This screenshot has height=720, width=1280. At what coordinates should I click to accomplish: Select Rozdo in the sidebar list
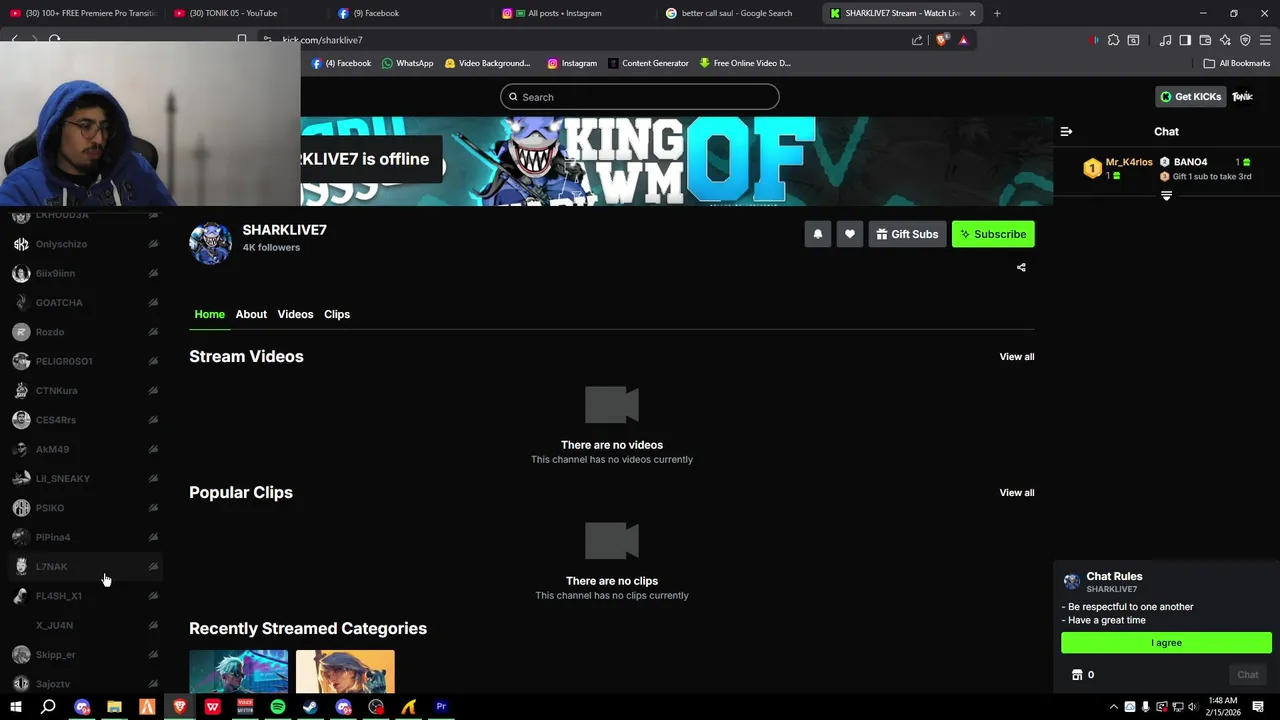pos(85,332)
